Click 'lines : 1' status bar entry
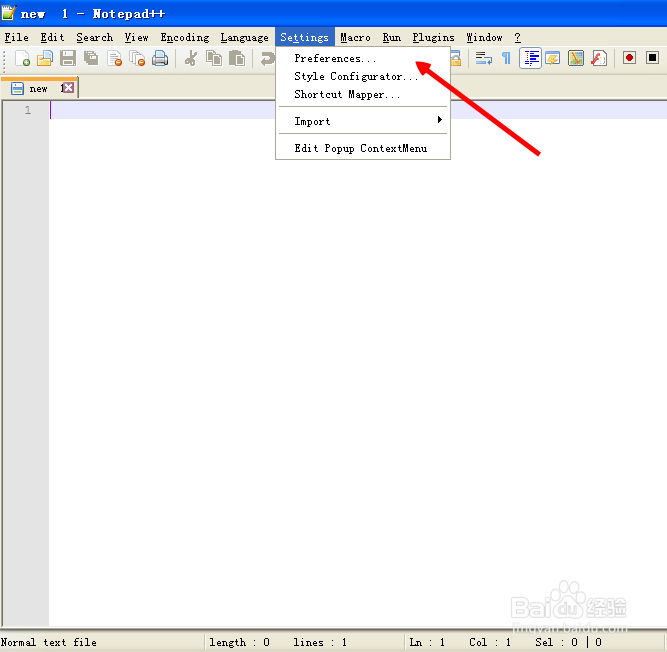This screenshot has height=652, width=667. pyautogui.click(x=320, y=642)
